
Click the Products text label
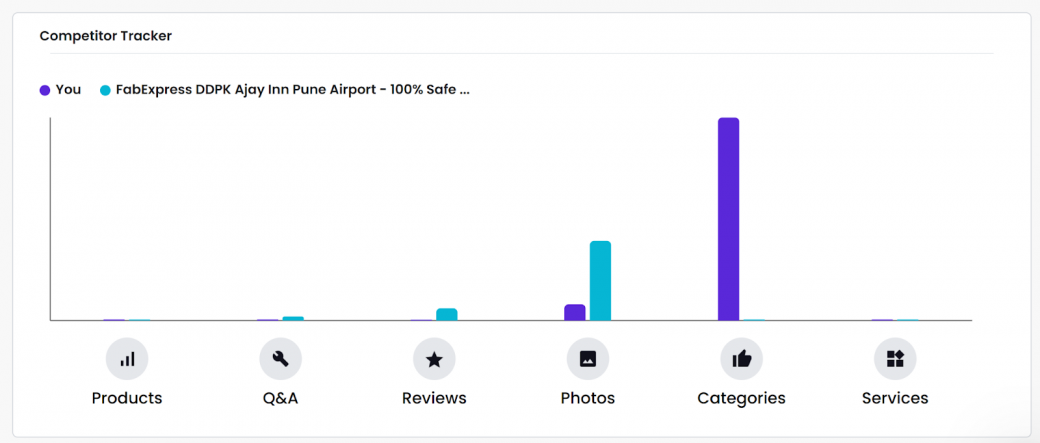tap(127, 398)
